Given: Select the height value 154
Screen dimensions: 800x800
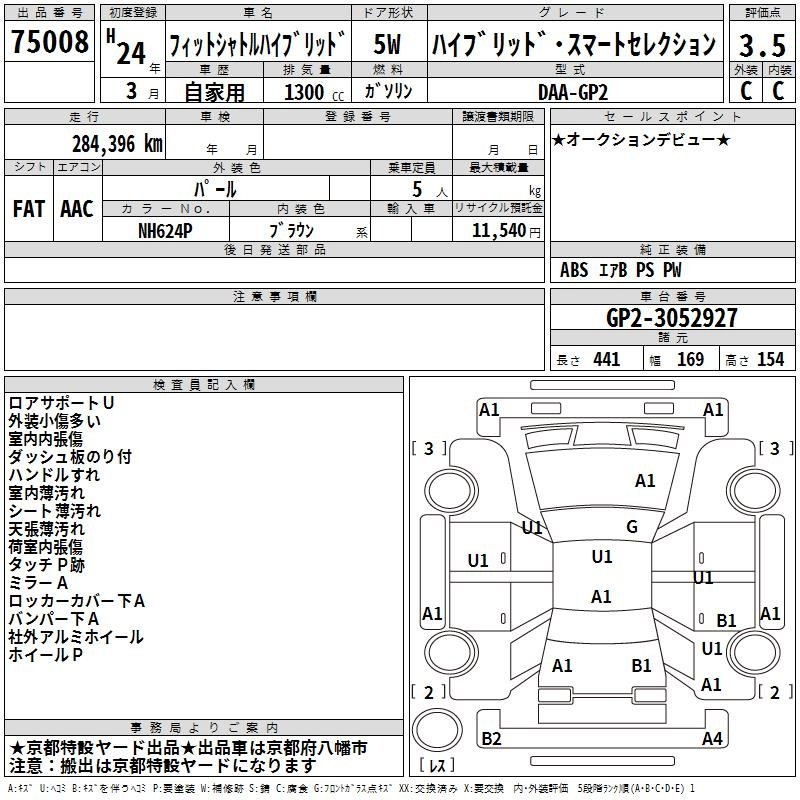Looking at the screenshot, I should click(770, 359).
